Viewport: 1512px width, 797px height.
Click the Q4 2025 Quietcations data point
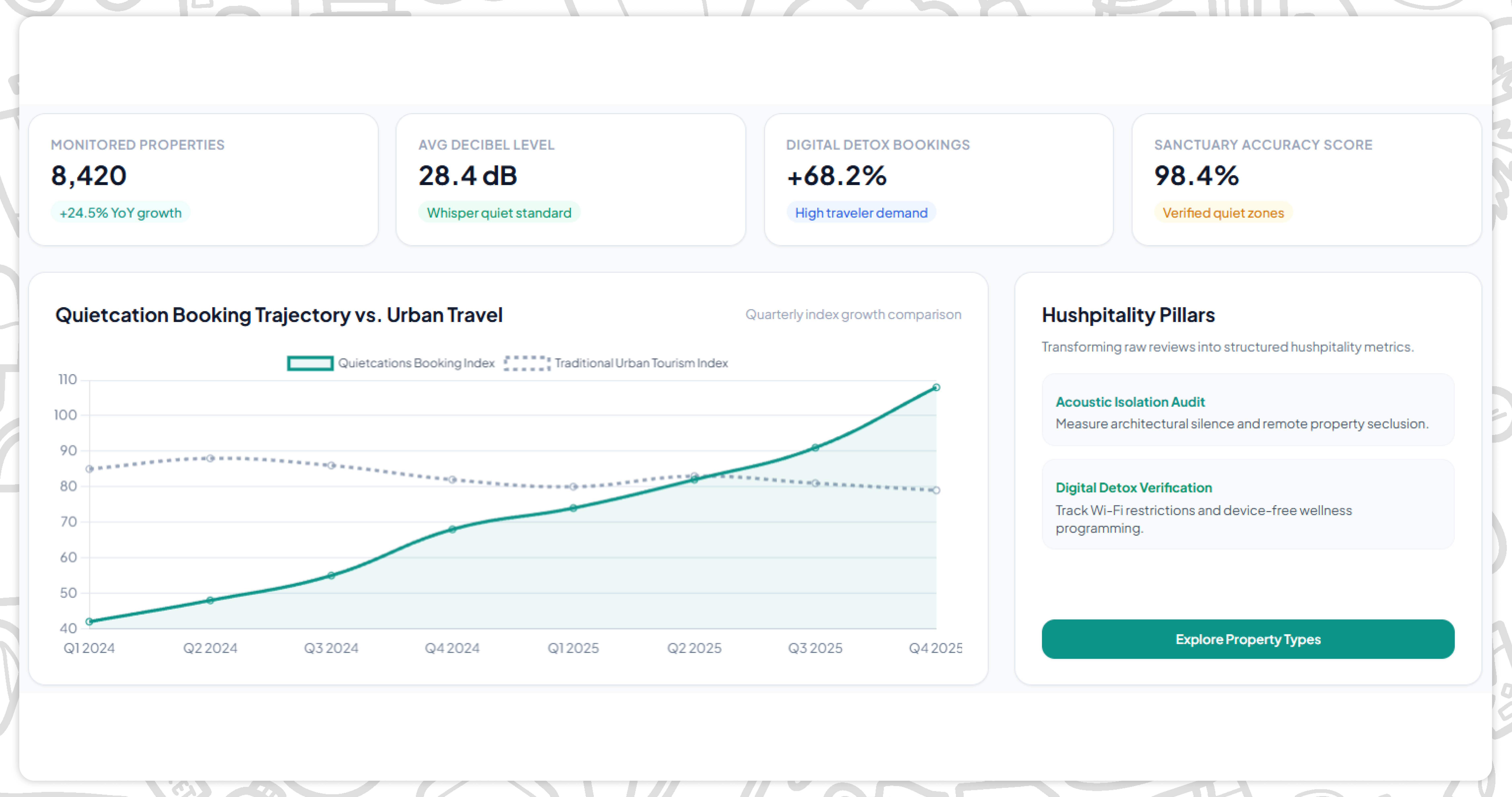click(936, 387)
